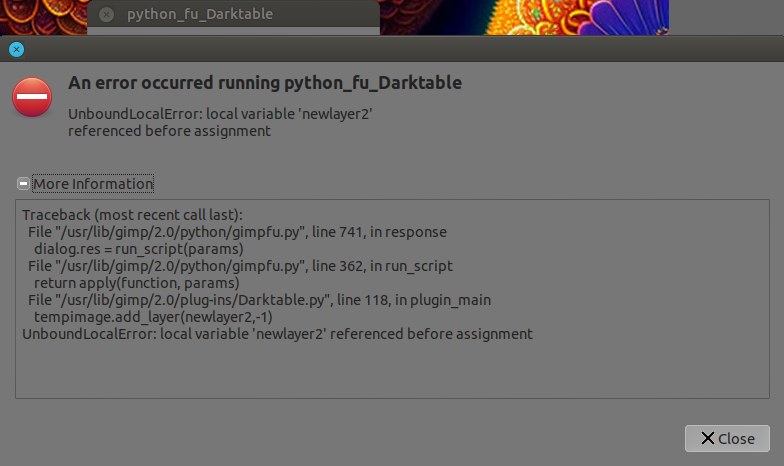Screen dimensions: 784x466
Task: Click the red error stop icon
Action: (x=32, y=97)
